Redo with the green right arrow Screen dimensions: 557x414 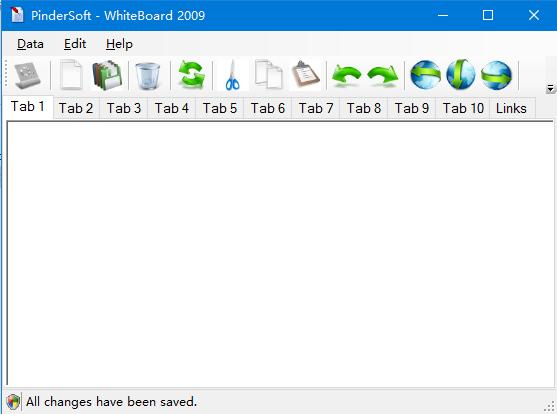(383, 75)
